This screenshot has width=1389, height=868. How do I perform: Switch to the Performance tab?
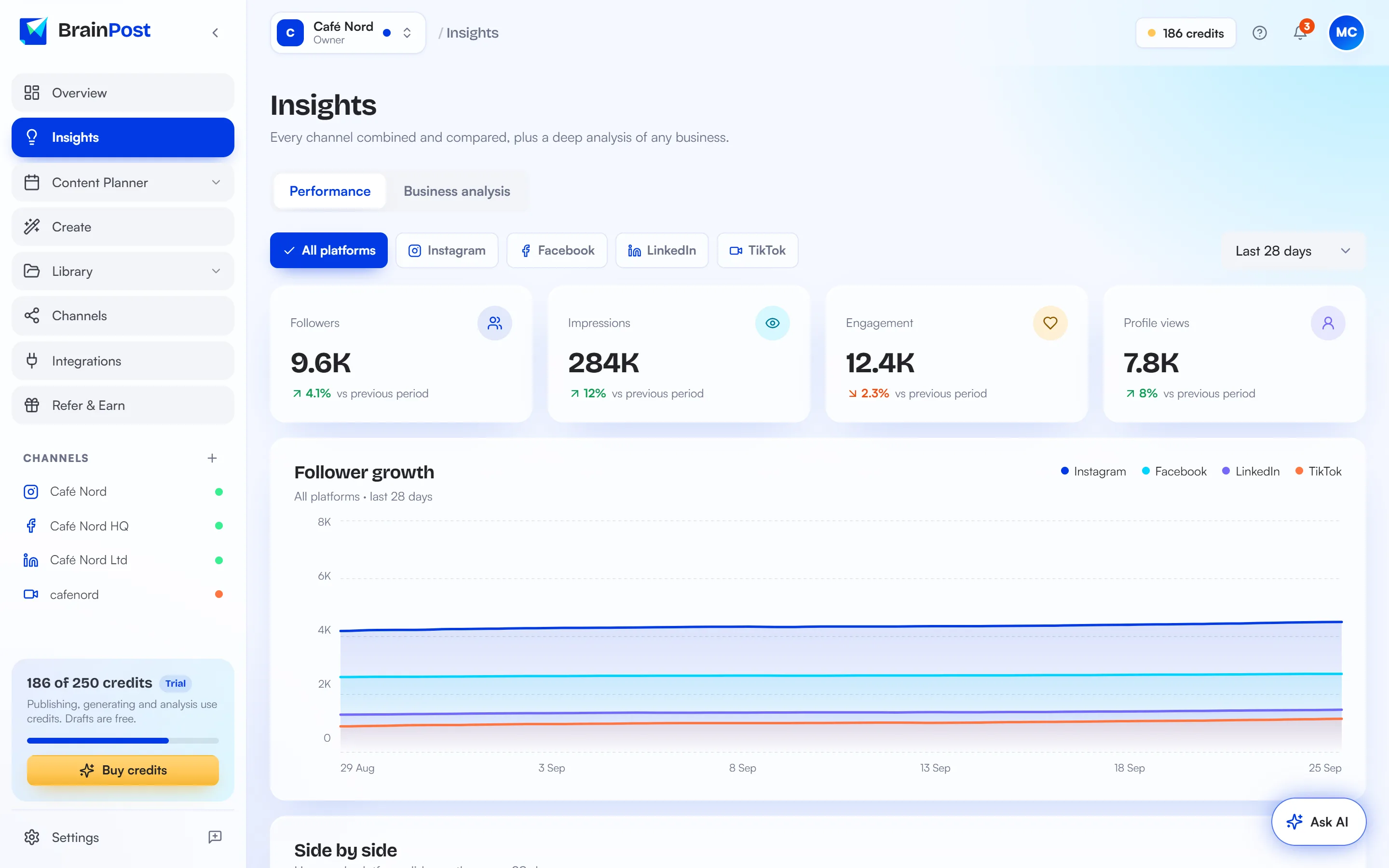[330, 191]
